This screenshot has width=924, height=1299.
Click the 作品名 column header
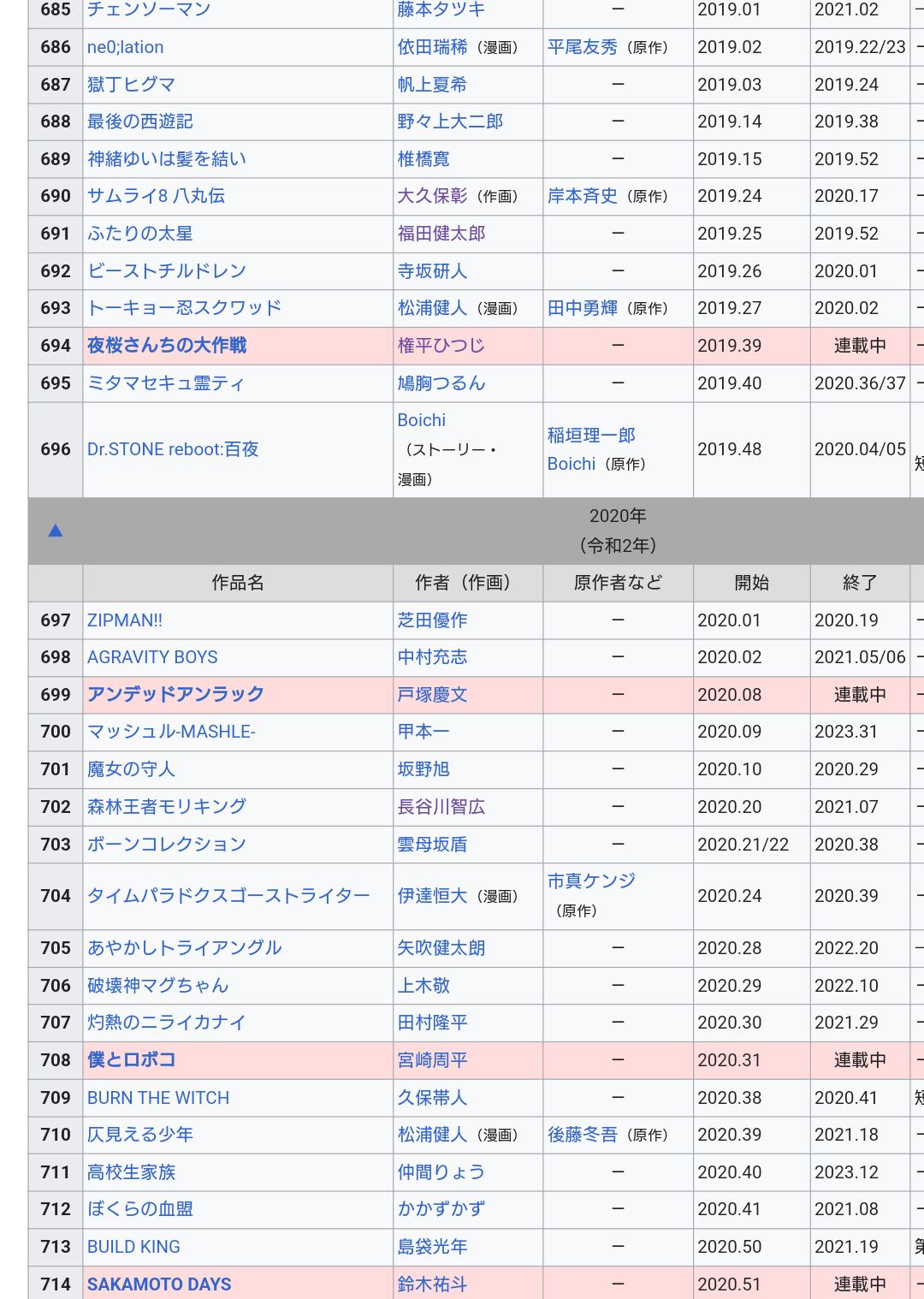point(238,583)
